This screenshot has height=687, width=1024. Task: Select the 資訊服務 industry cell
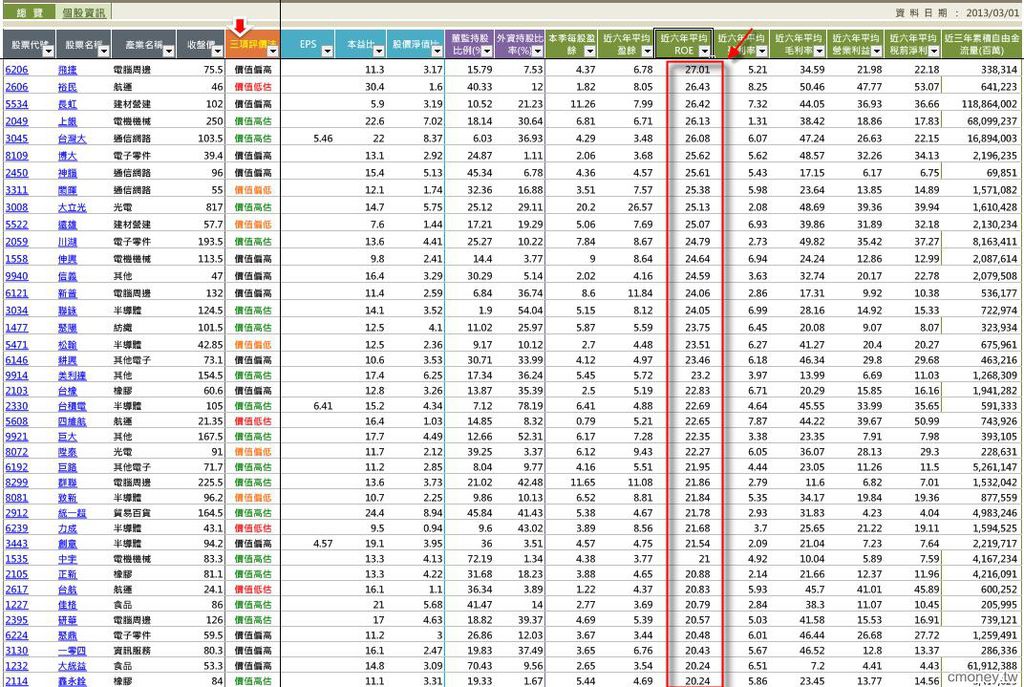(x=132, y=650)
